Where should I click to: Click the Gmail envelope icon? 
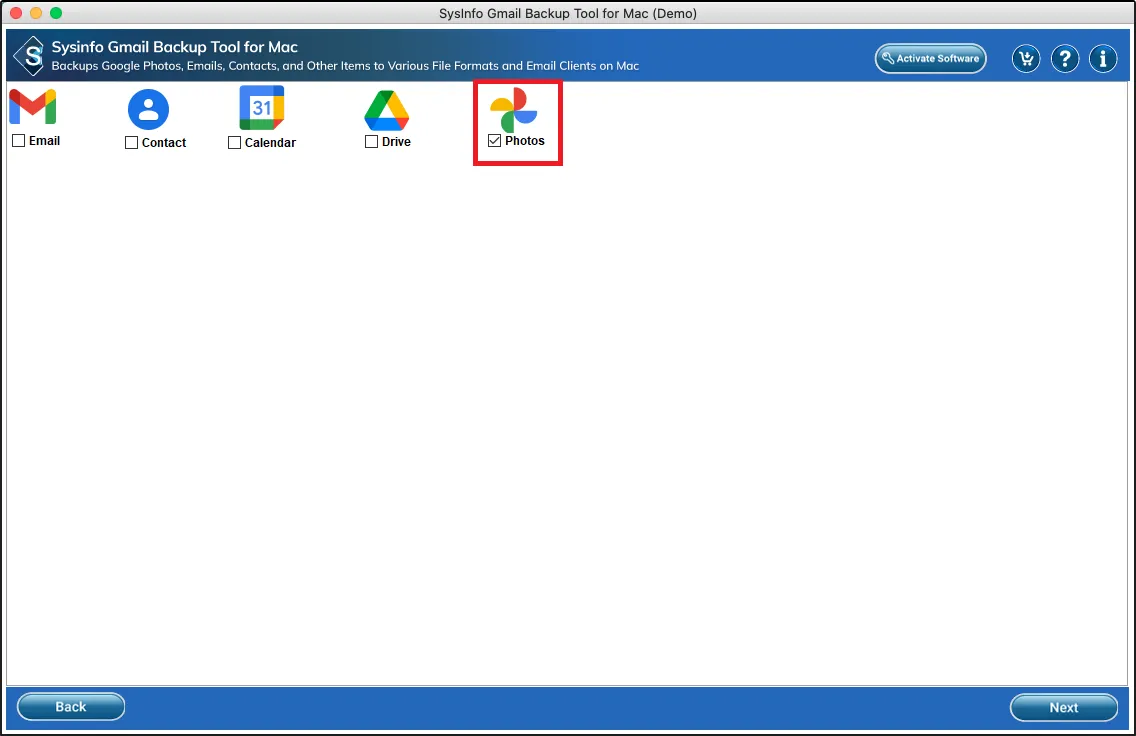point(33,107)
